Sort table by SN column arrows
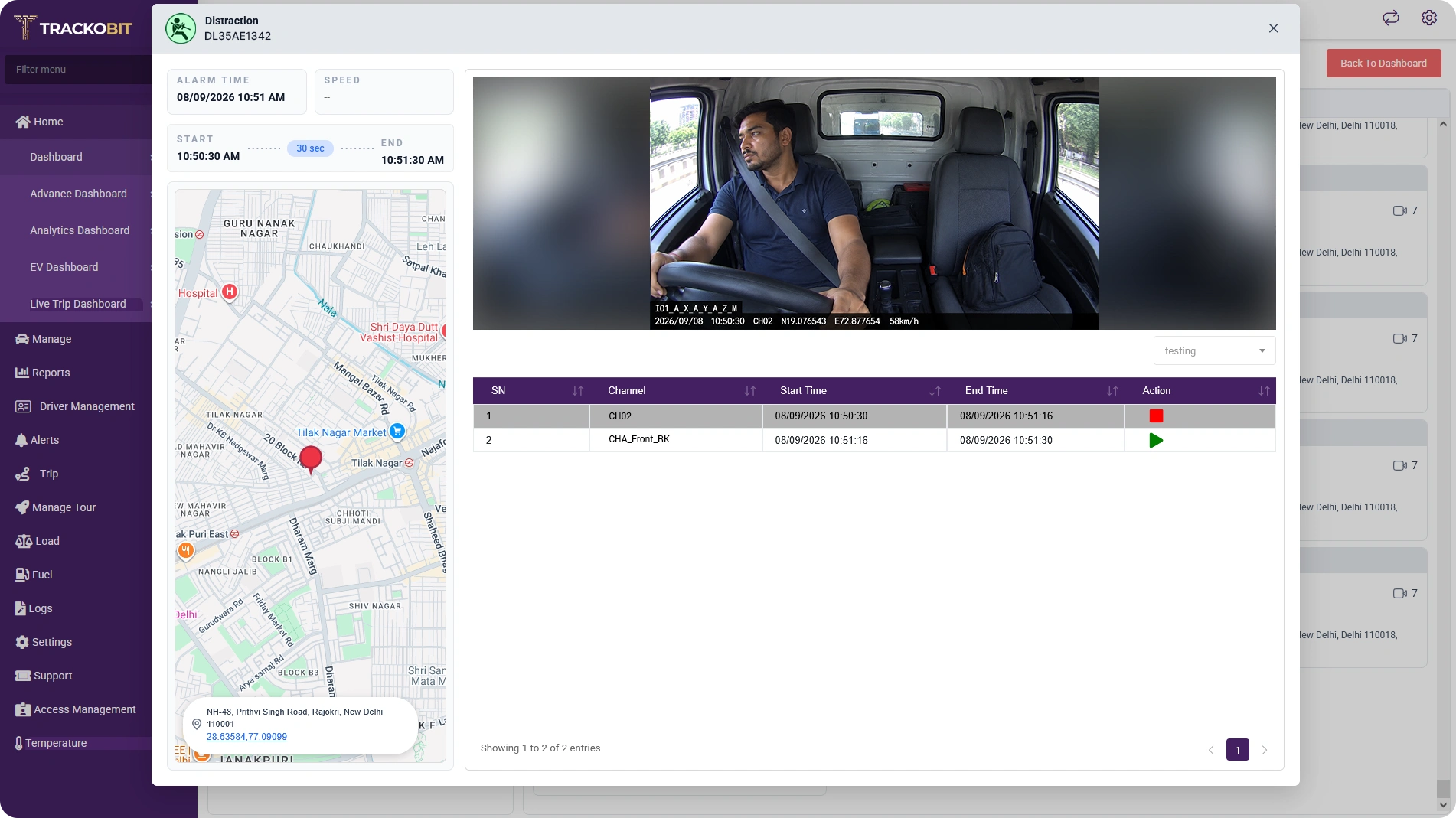Screen dimensions: 1456x818 577,391
